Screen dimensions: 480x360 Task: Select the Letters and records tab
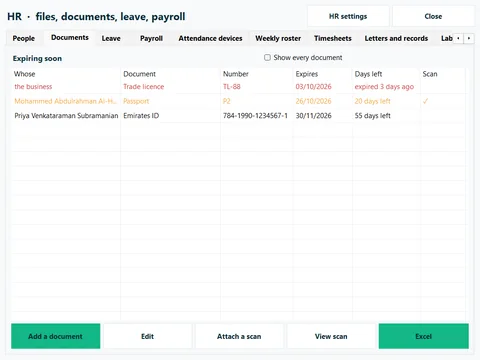pos(396,38)
